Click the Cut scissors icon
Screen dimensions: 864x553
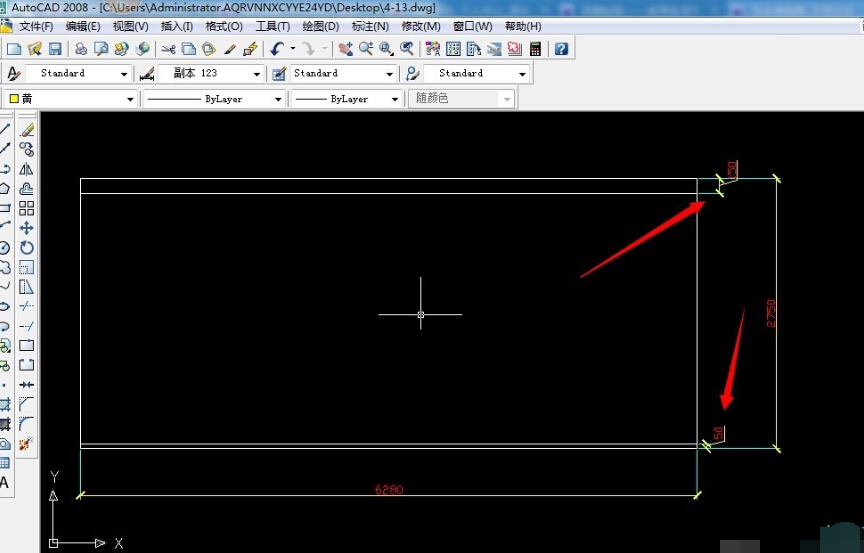(168, 49)
